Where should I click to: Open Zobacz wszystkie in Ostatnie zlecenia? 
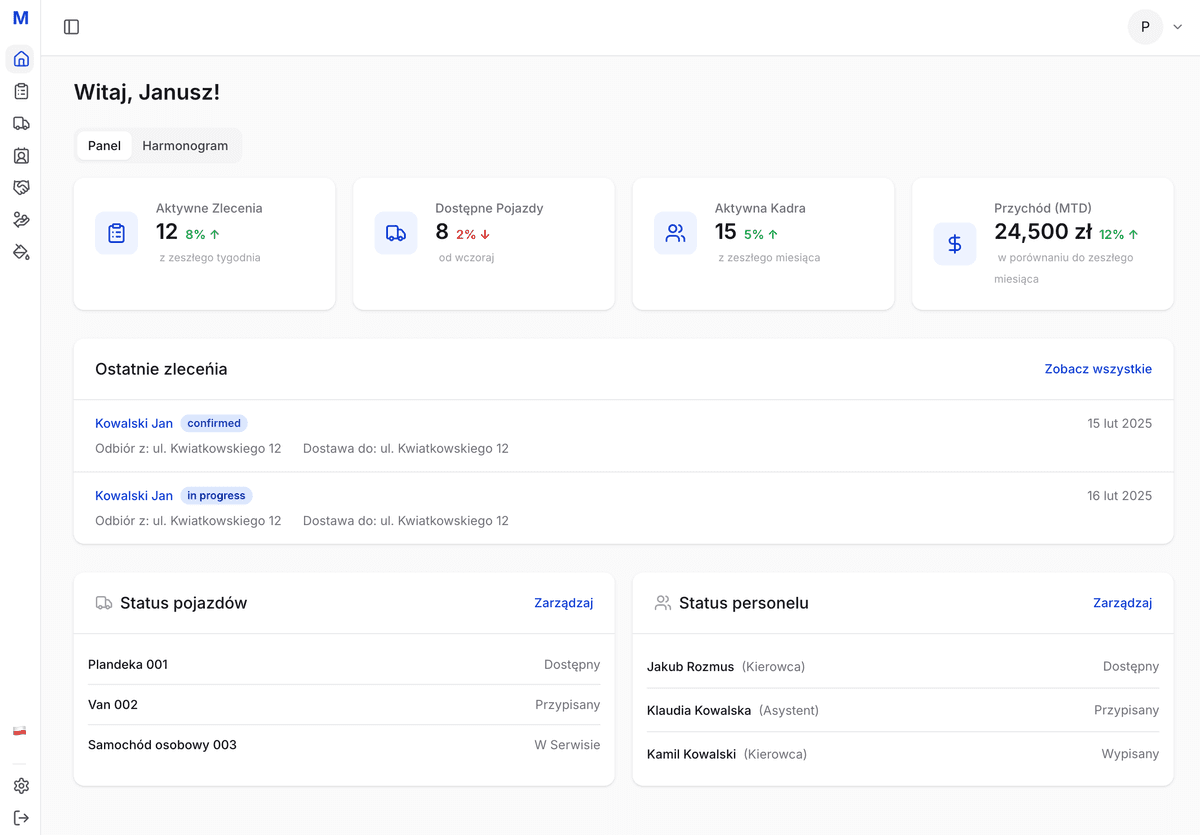[x=1098, y=369]
